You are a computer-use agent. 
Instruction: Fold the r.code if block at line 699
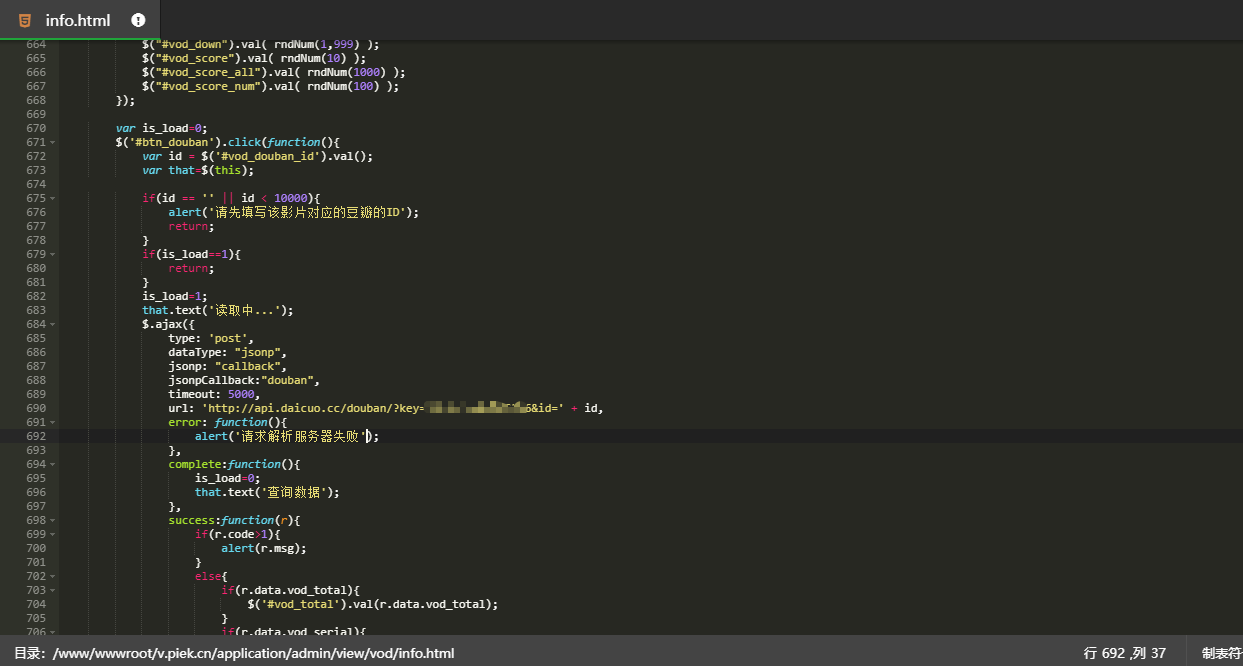tap(52, 534)
